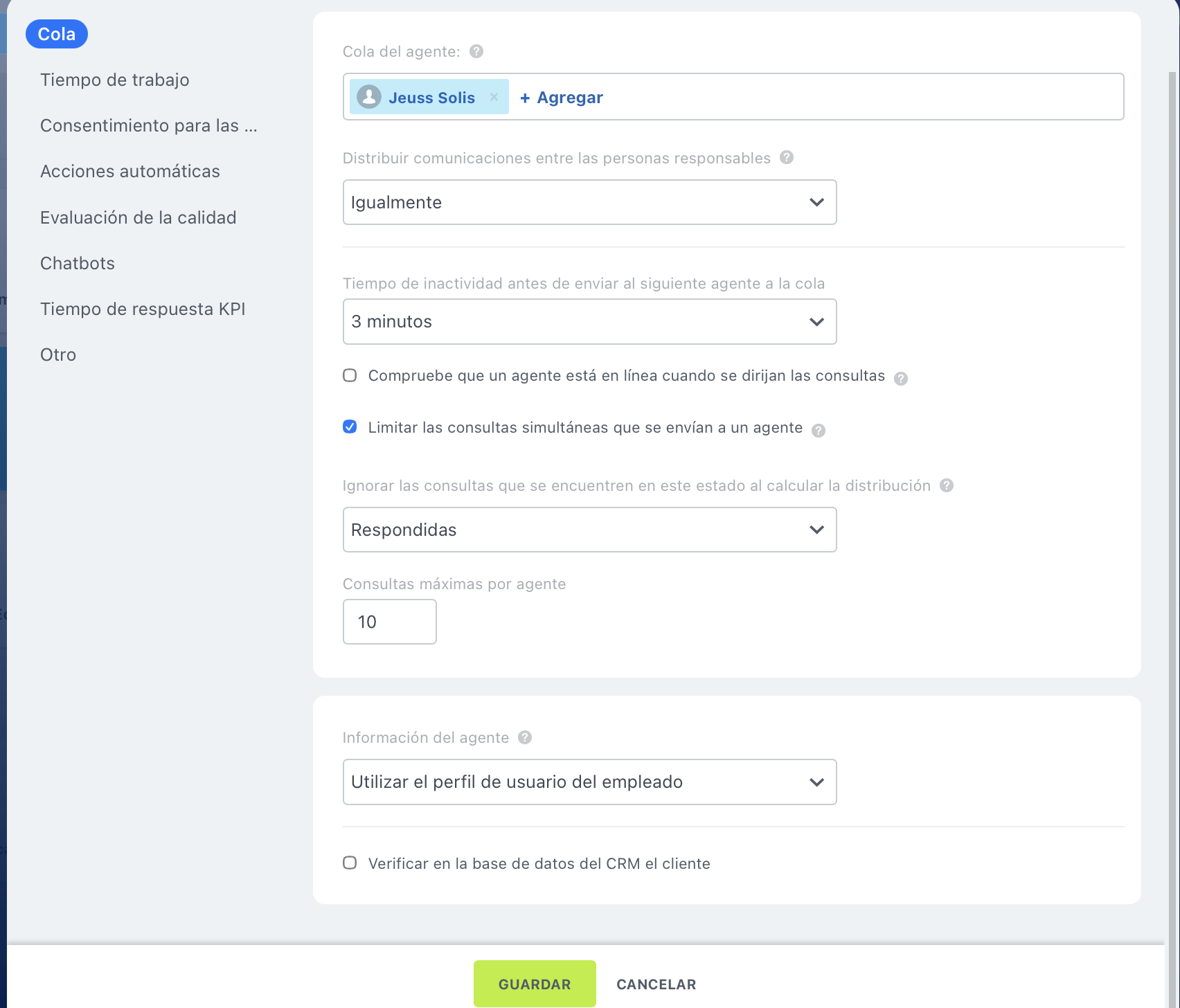Image resolution: width=1180 pixels, height=1008 pixels.
Task: Open the Chatbots settings section
Action: pos(78,263)
